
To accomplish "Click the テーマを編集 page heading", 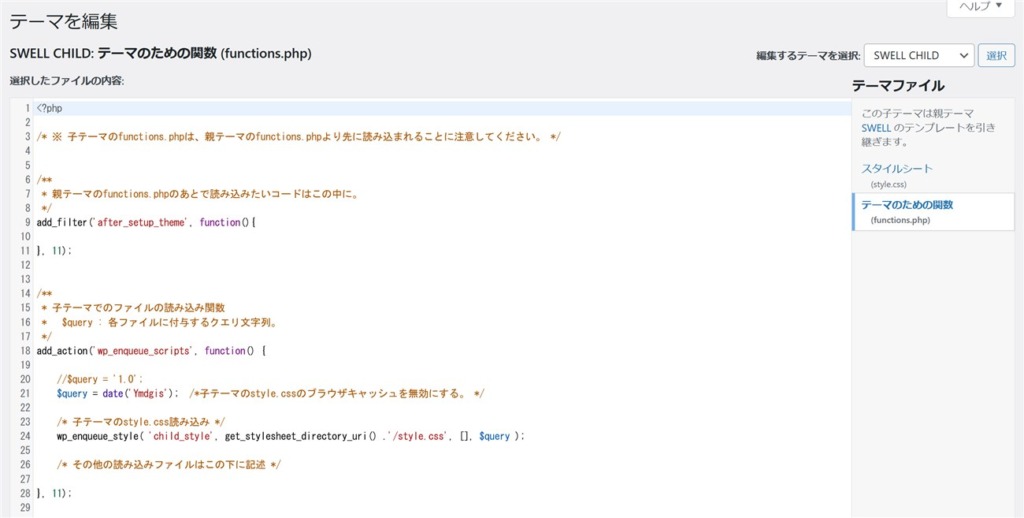I will (x=63, y=21).
